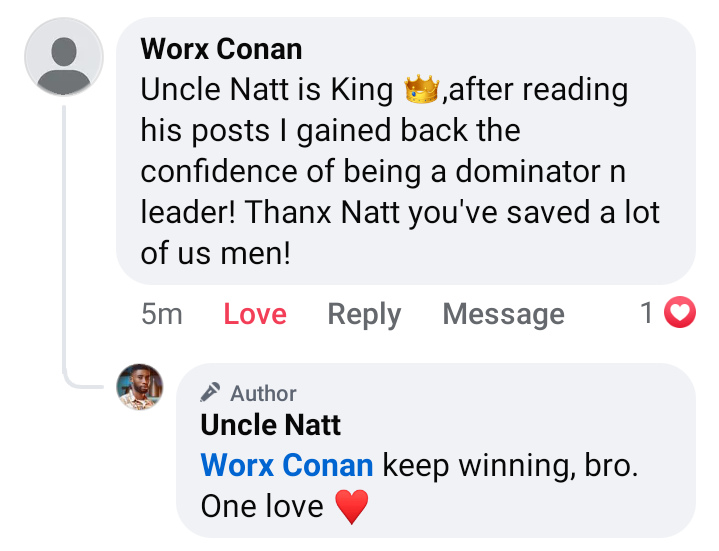The width and height of the screenshot is (719, 551).
Task: Click the 'Thanx Natt you've saved' comment line
Action: [x=400, y=213]
